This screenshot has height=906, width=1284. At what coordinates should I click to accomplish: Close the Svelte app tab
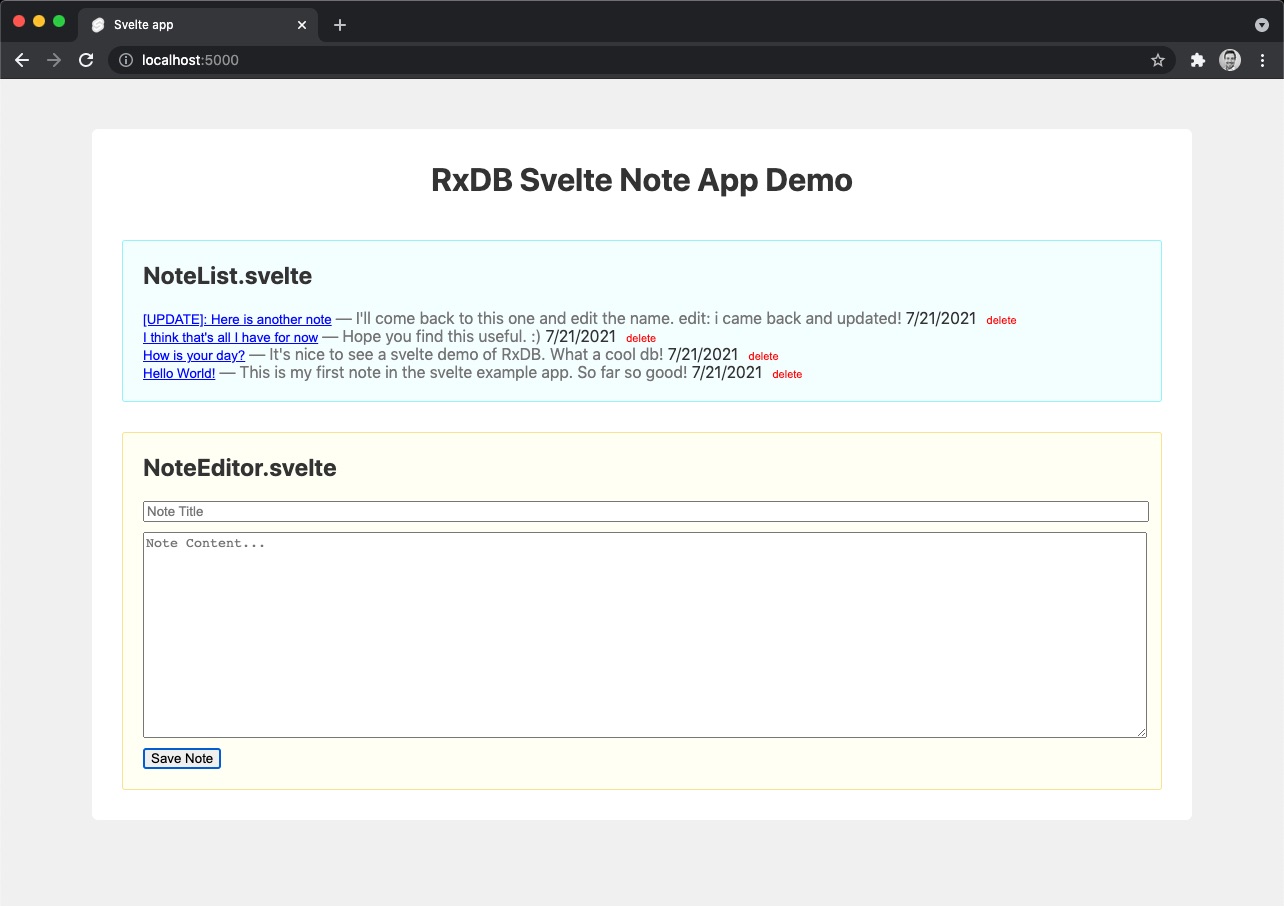click(x=302, y=25)
